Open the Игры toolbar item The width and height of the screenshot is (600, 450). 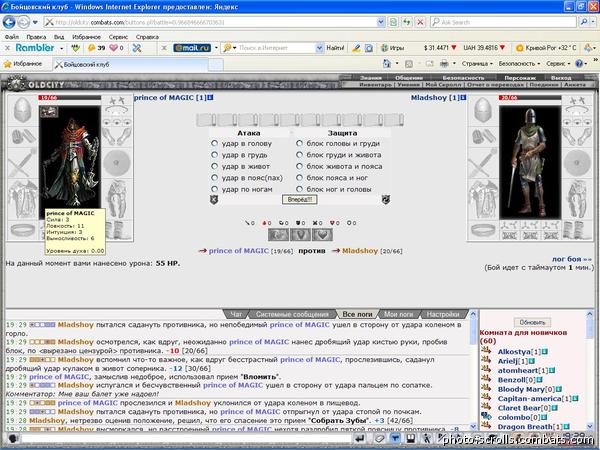tap(393, 48)
